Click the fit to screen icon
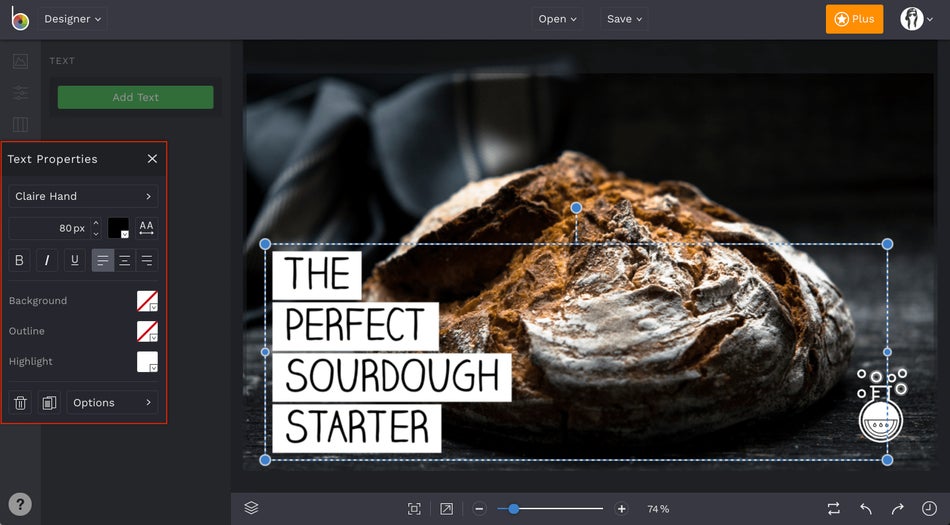Viewport: 950px width, 525px height. [414, 509]
